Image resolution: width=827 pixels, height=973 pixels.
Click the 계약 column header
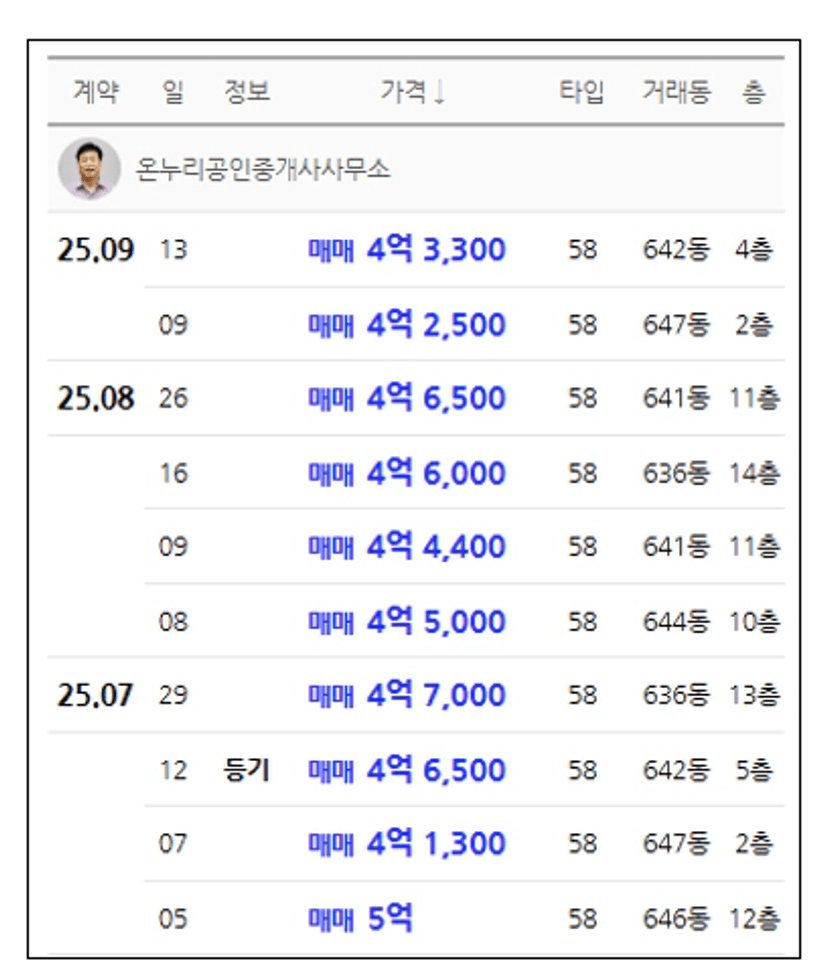click(96, 92)
